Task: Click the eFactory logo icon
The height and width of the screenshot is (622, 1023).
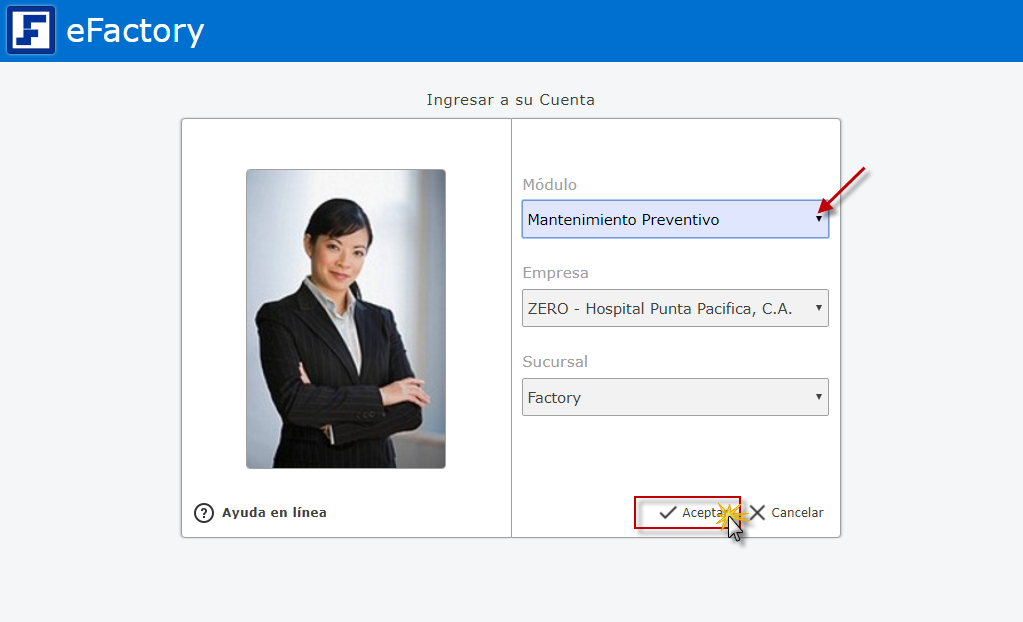Action: pyautogui.click(x=31, y=30)
